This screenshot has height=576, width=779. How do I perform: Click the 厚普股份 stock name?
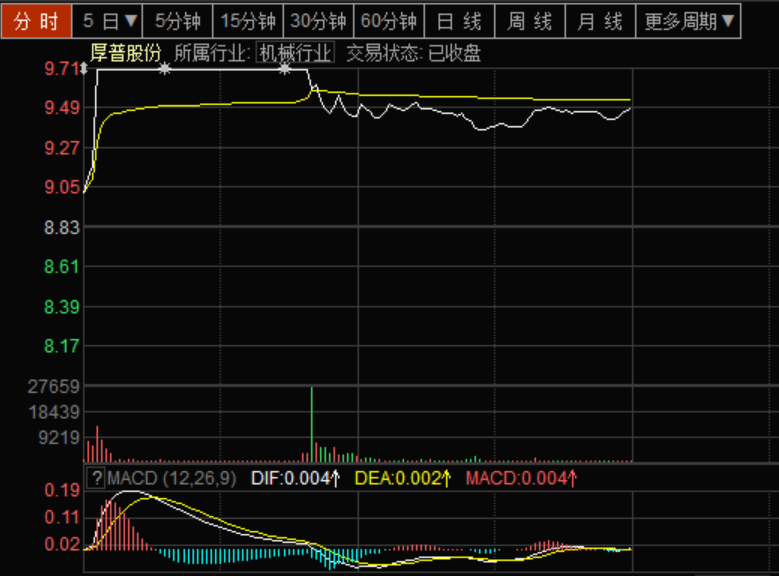pyautogui.click(x=126, y=53)
